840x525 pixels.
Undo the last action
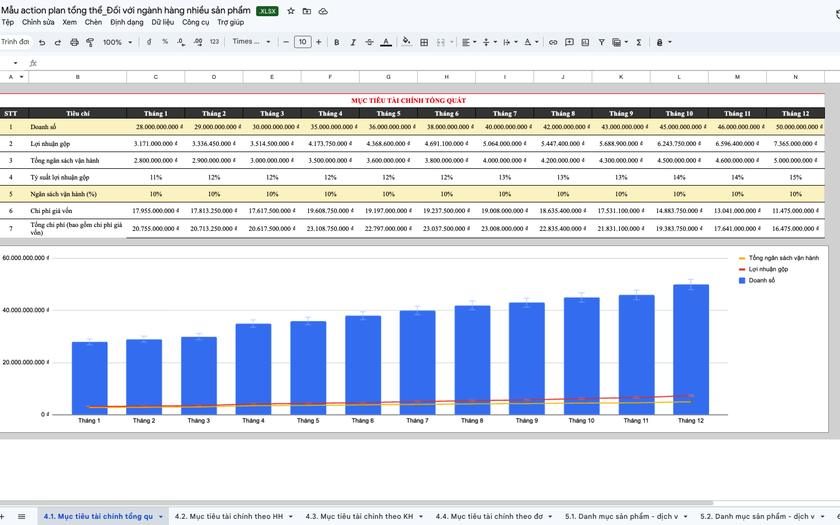tap(42, 42)
